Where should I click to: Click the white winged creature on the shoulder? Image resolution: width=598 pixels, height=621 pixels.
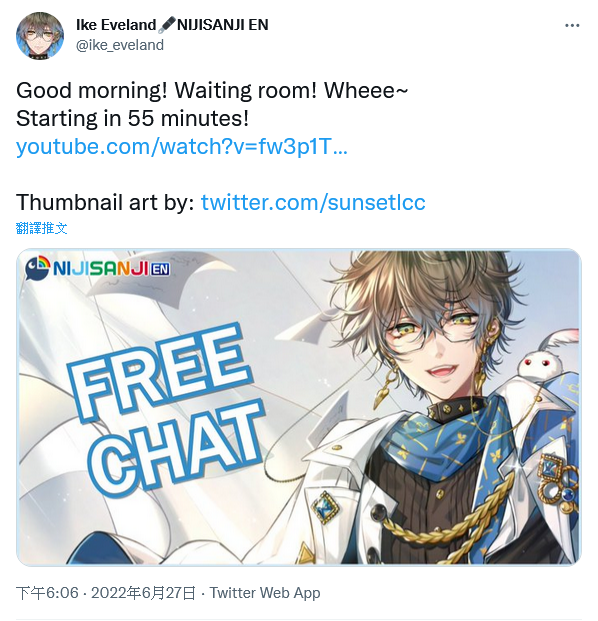coord(547,356)
